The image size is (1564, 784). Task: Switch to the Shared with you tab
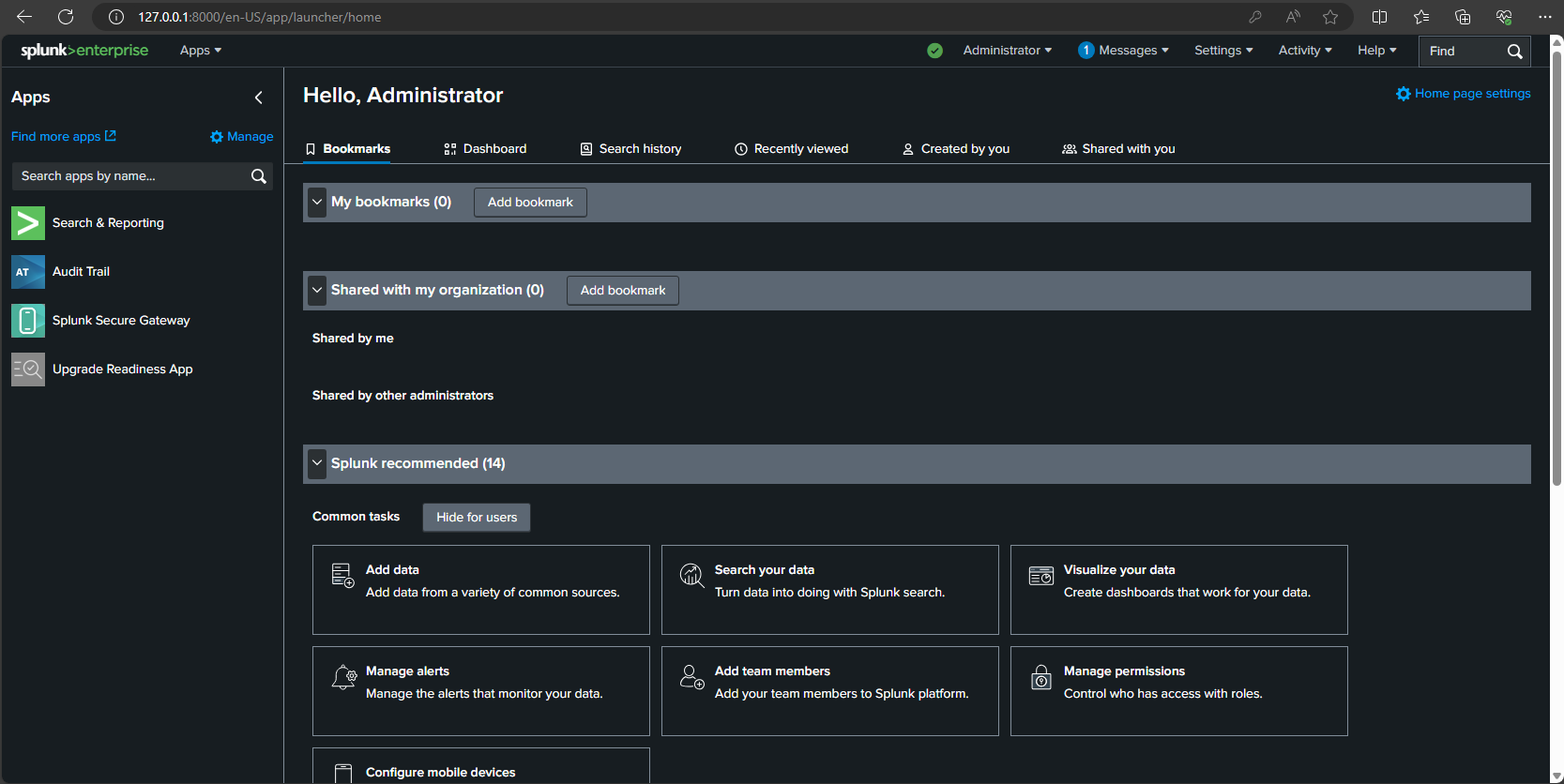pos(1118,149)
